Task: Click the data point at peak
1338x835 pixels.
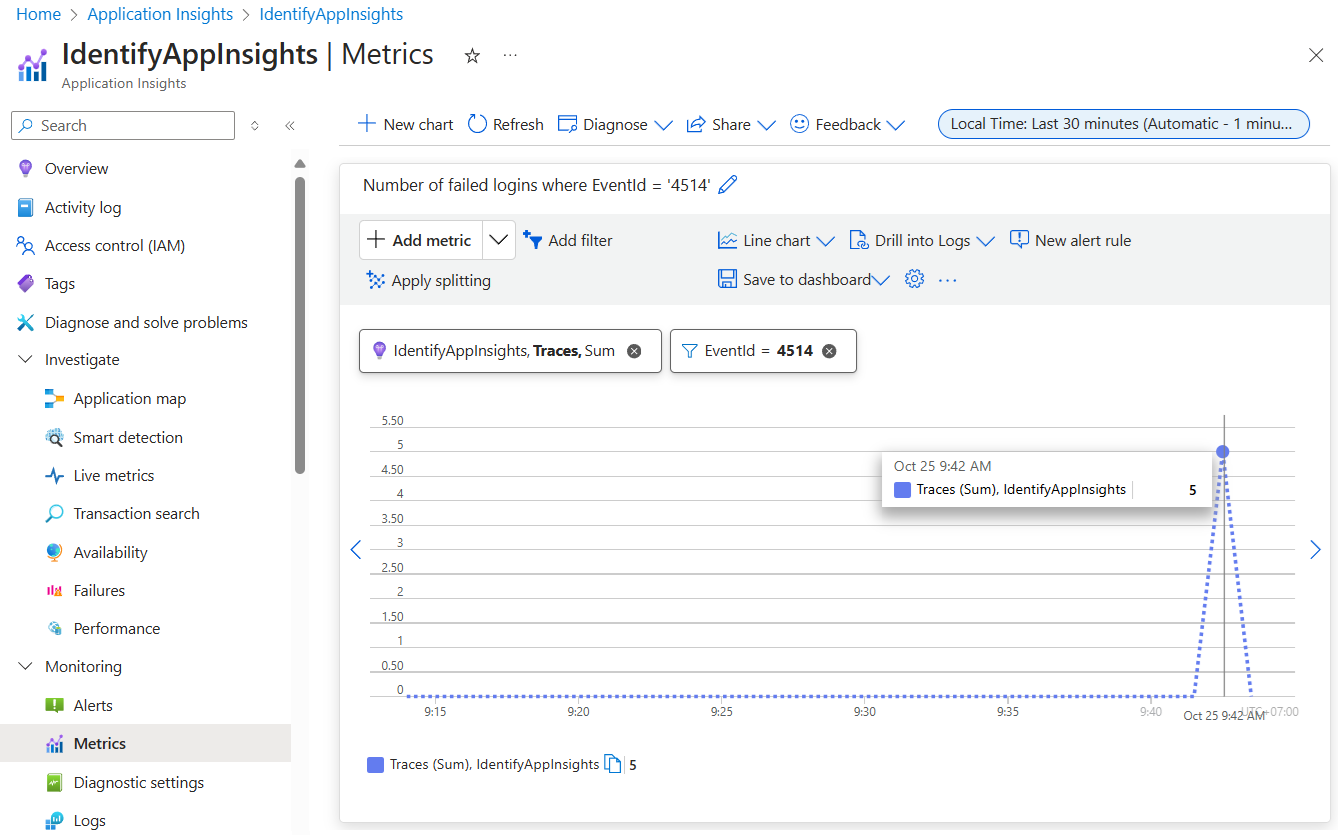Action: pos(1222,452)
